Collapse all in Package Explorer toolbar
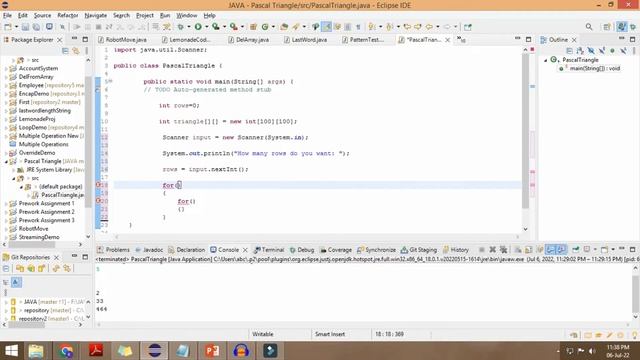640x360 pixels. tap(65, 51)
